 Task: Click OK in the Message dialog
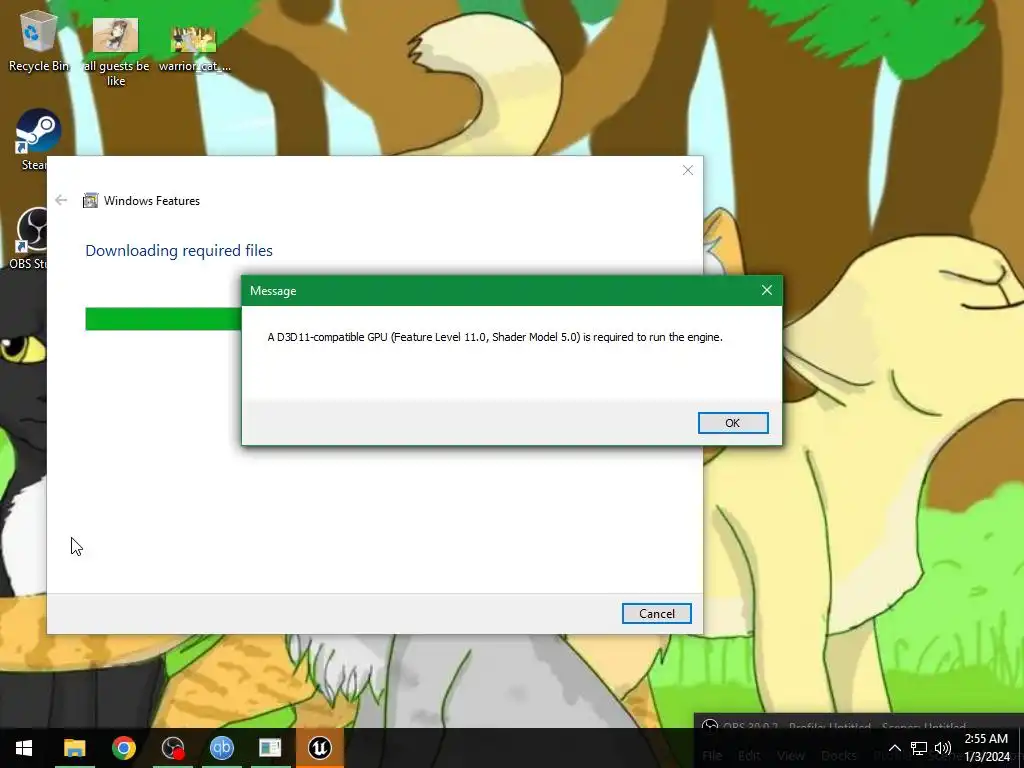click(x=733, y=423)
